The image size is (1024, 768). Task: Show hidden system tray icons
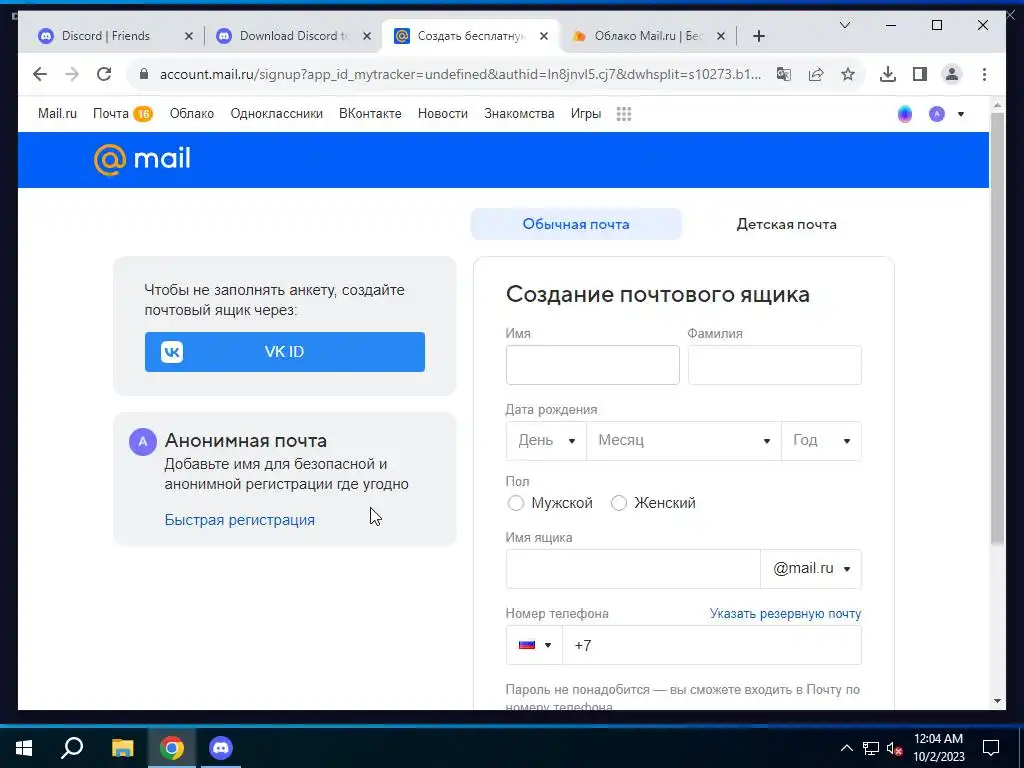pyautogui.click(x=846, y=748)
